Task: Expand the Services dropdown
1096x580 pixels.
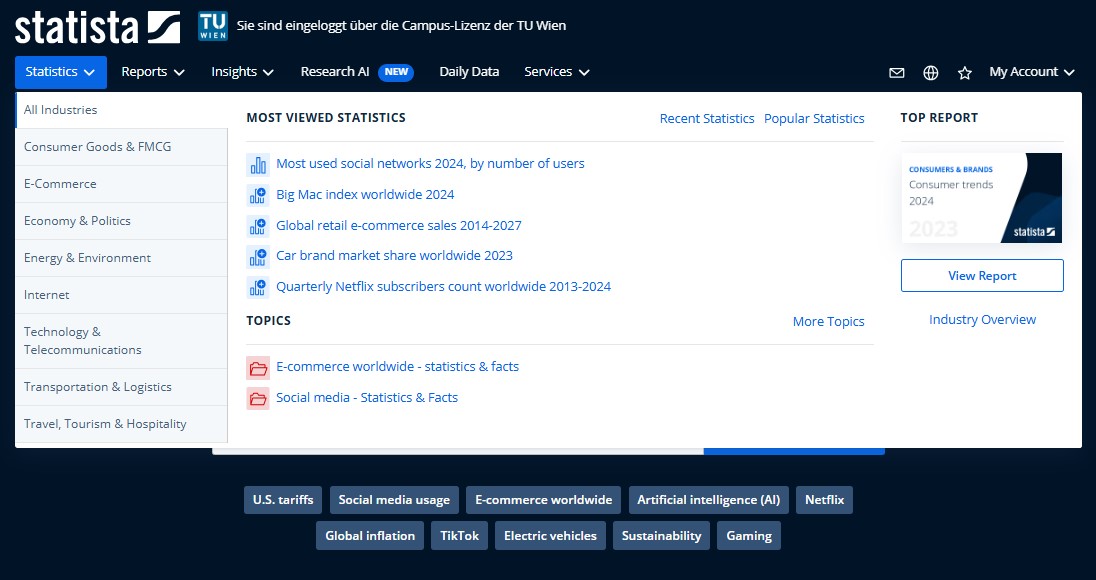Action: 557,72
